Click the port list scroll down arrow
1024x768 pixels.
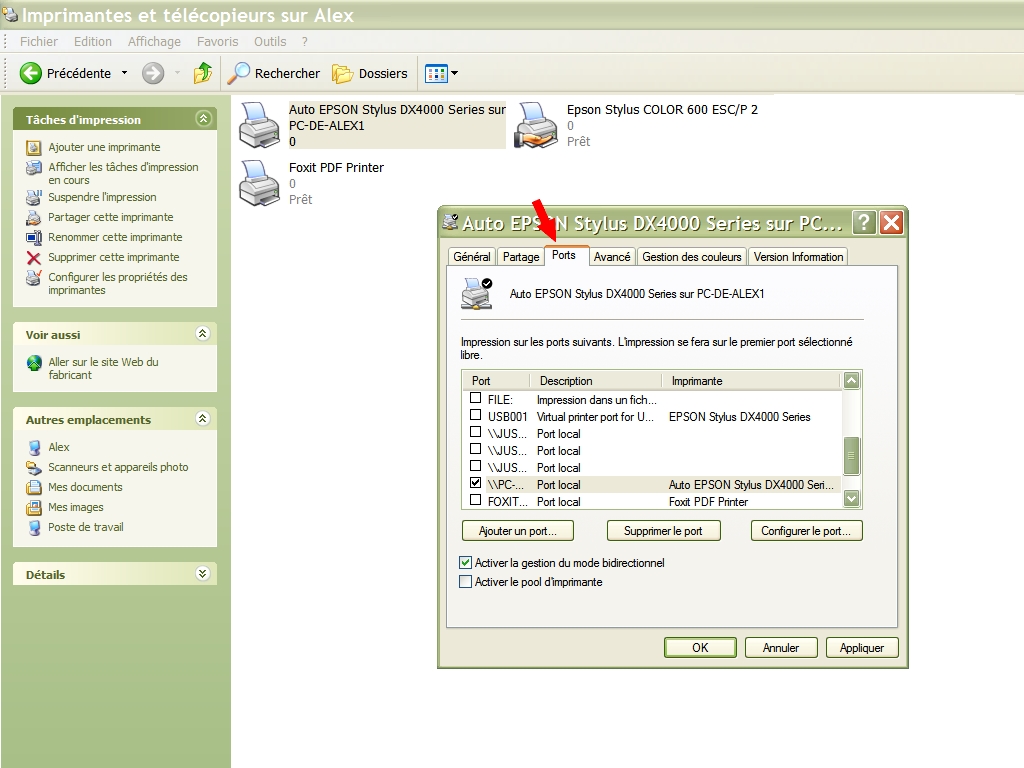coord(851,499)
